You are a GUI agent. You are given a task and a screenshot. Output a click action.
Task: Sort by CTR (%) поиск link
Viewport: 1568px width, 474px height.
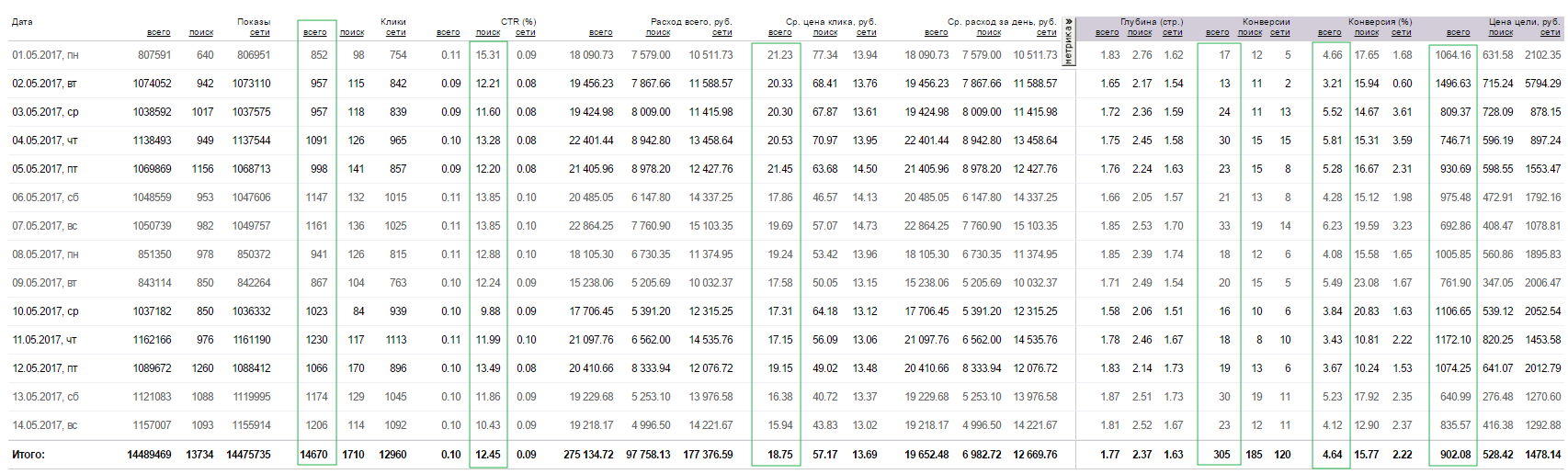click(488, 33)
